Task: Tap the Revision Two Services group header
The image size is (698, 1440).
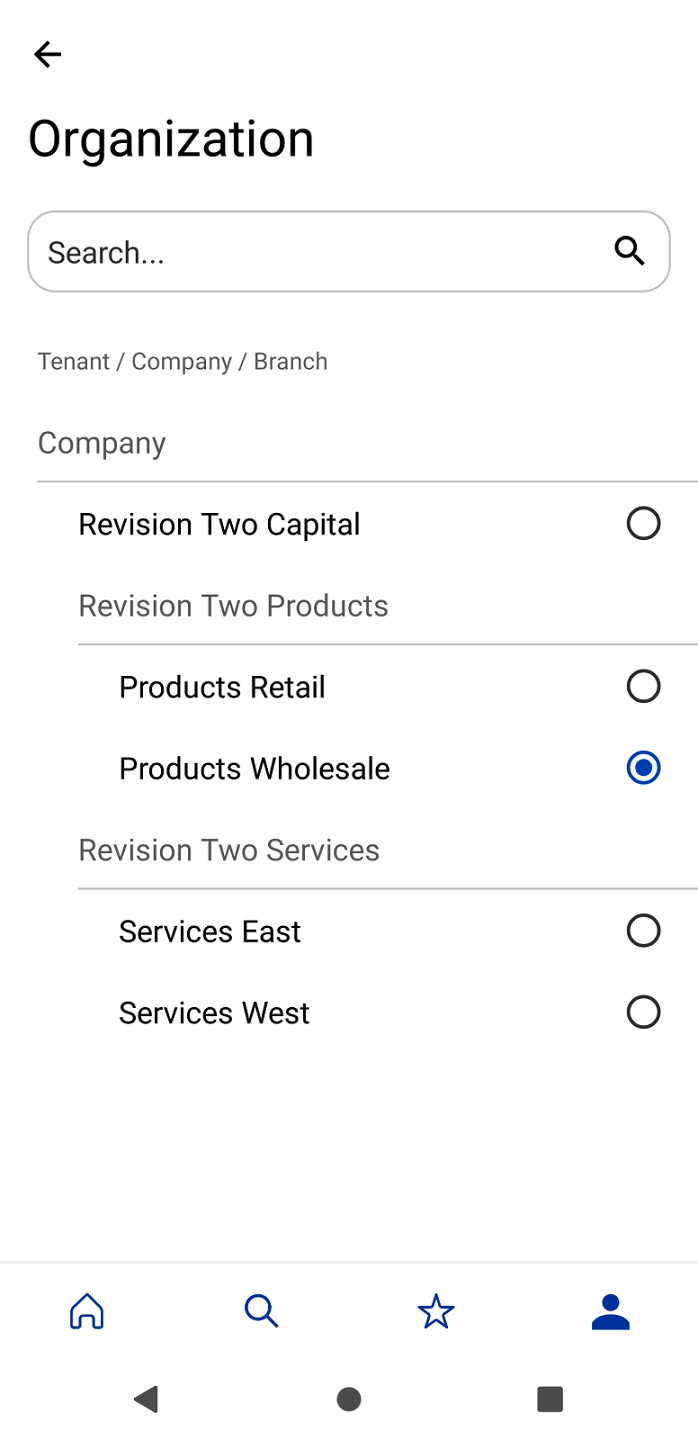Action: [x=229, y=850]
